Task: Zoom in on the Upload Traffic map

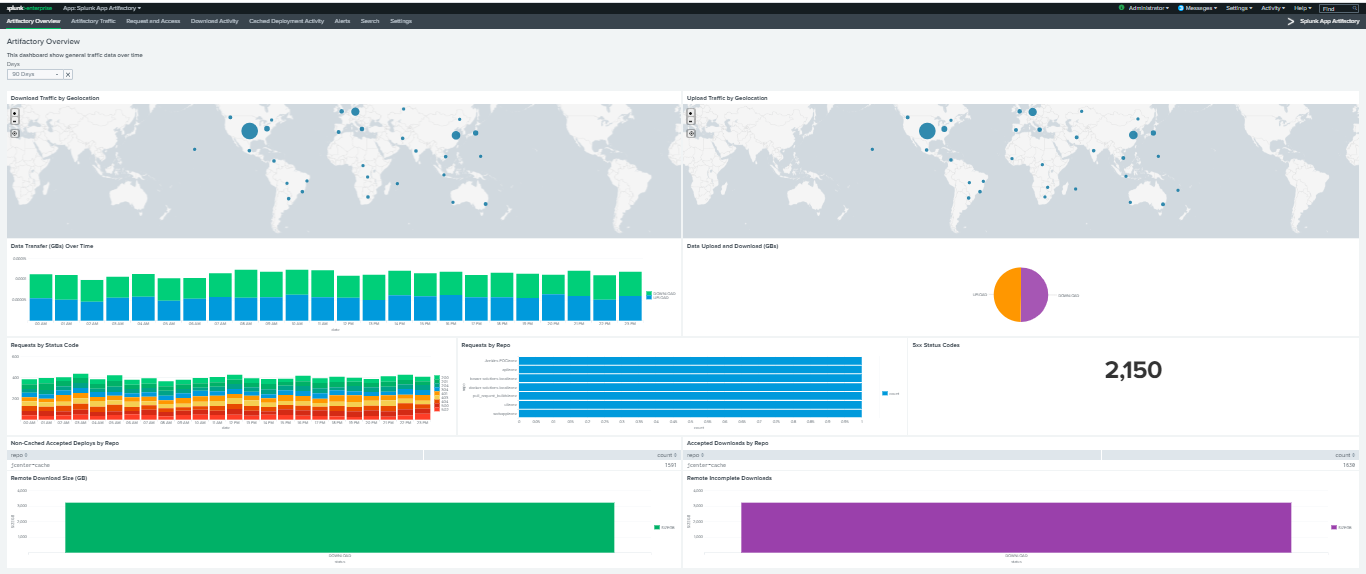Action: [690, 112]
